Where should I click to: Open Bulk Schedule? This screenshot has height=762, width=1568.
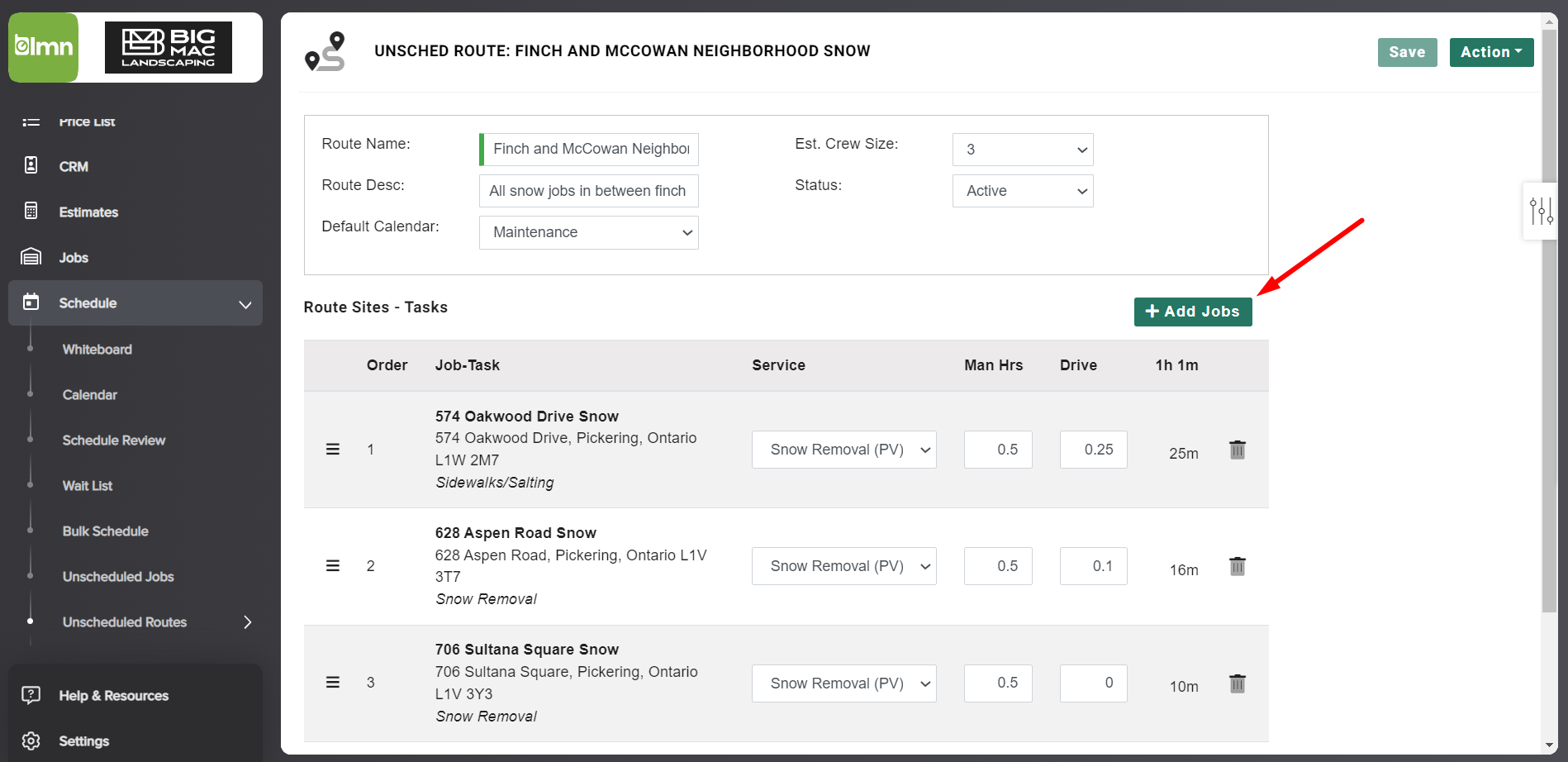click(x=106, y=531)
